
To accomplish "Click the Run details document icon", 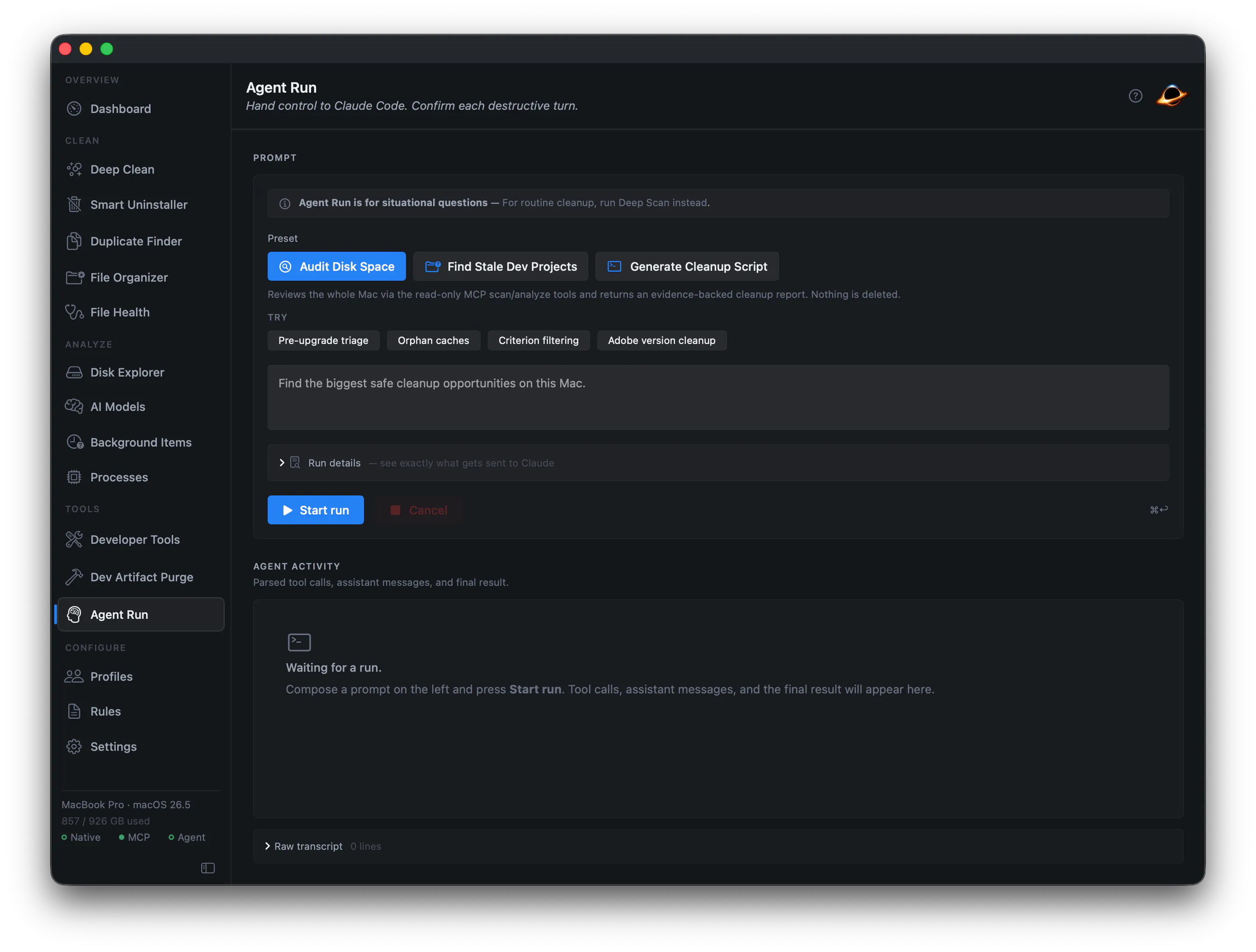I will pyautogui.click(x=295, y=462).
